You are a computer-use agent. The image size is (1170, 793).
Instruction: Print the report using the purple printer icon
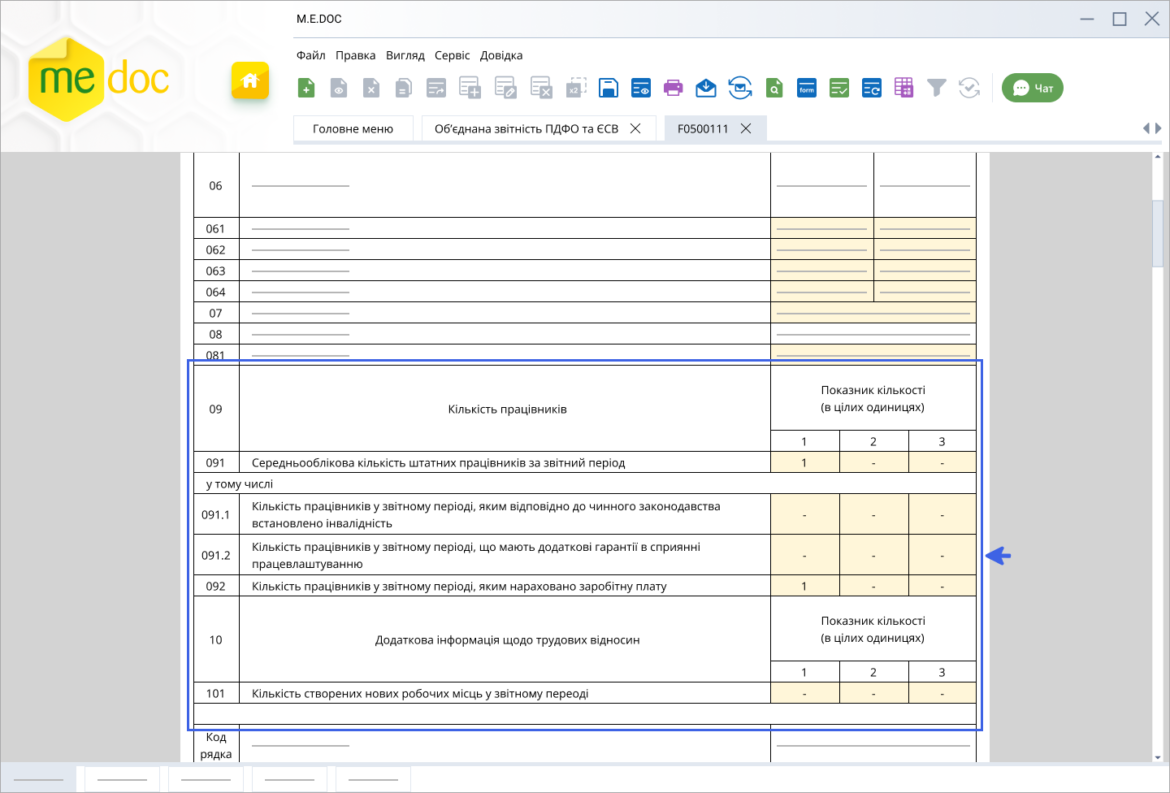(x=673, y=88)
